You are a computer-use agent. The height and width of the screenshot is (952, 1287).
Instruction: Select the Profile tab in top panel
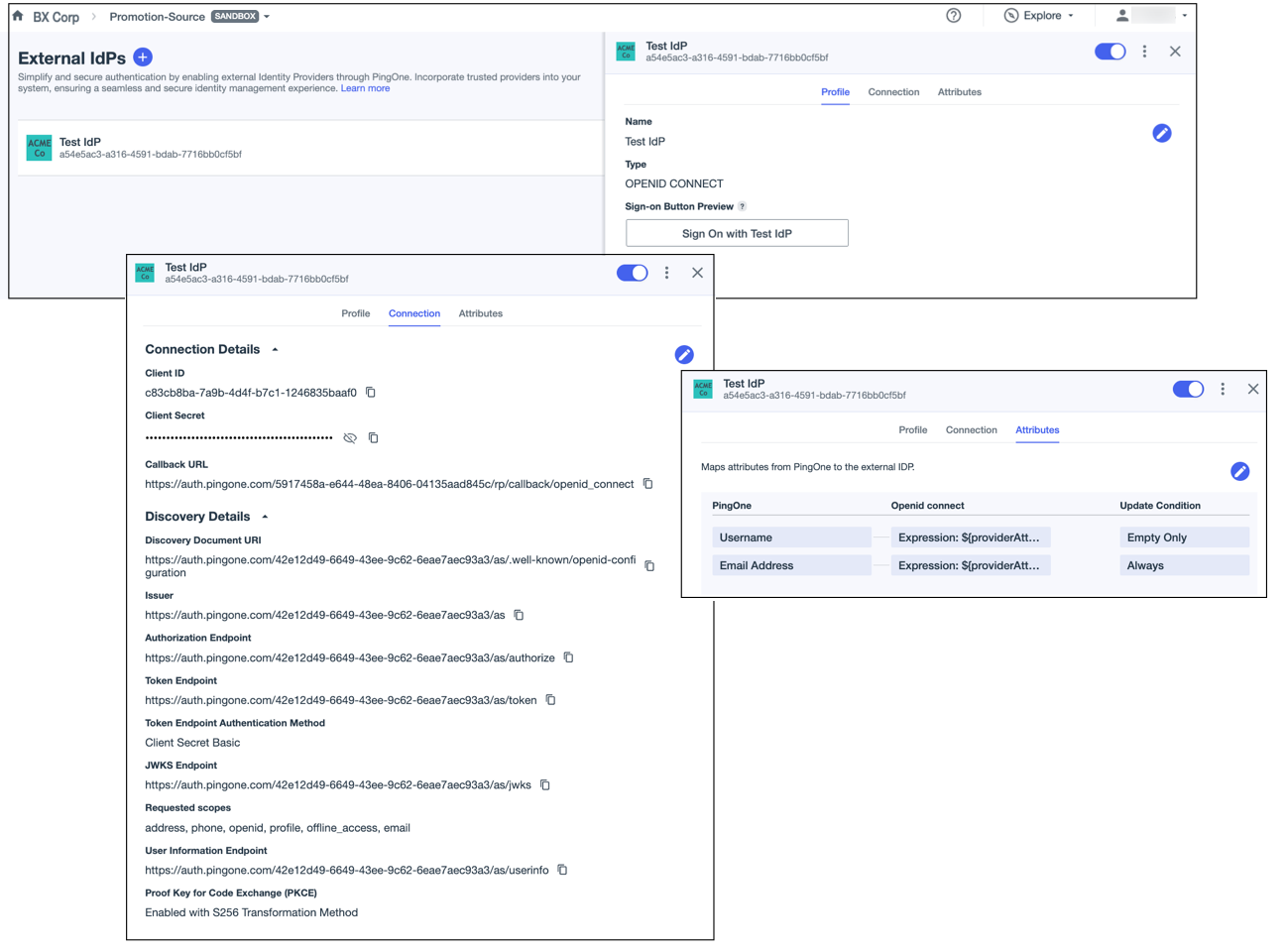click(x=836, y=92)
